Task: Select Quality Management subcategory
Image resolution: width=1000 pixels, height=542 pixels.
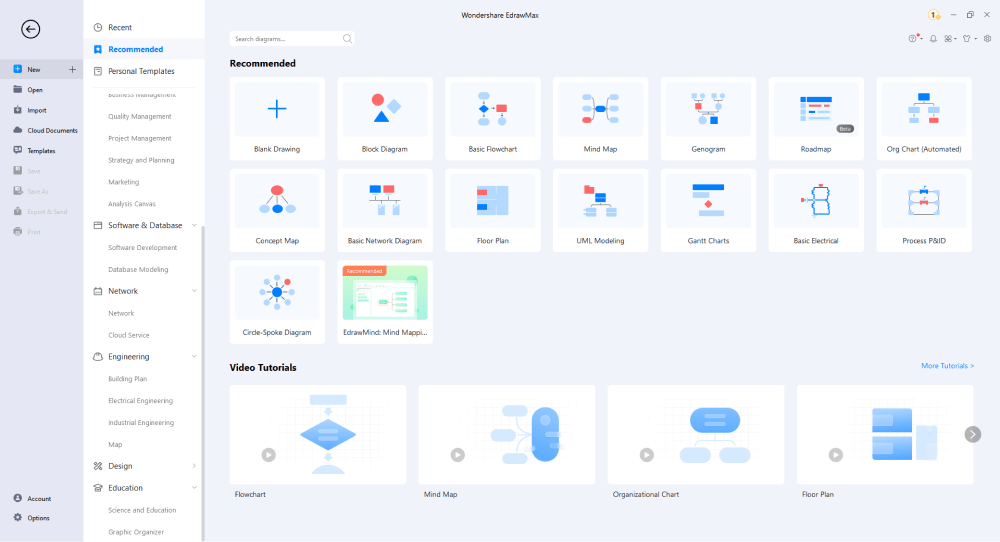Action: pyautogui.click(x=140, y=117)
